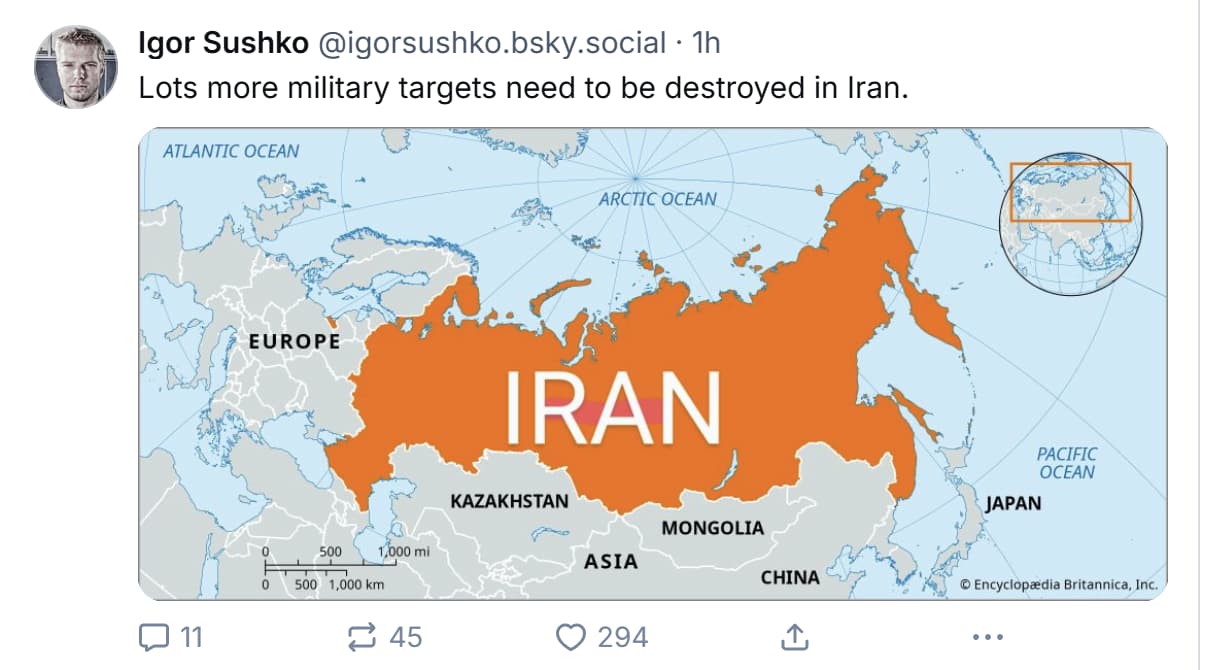Click the repost count 45

405,637
